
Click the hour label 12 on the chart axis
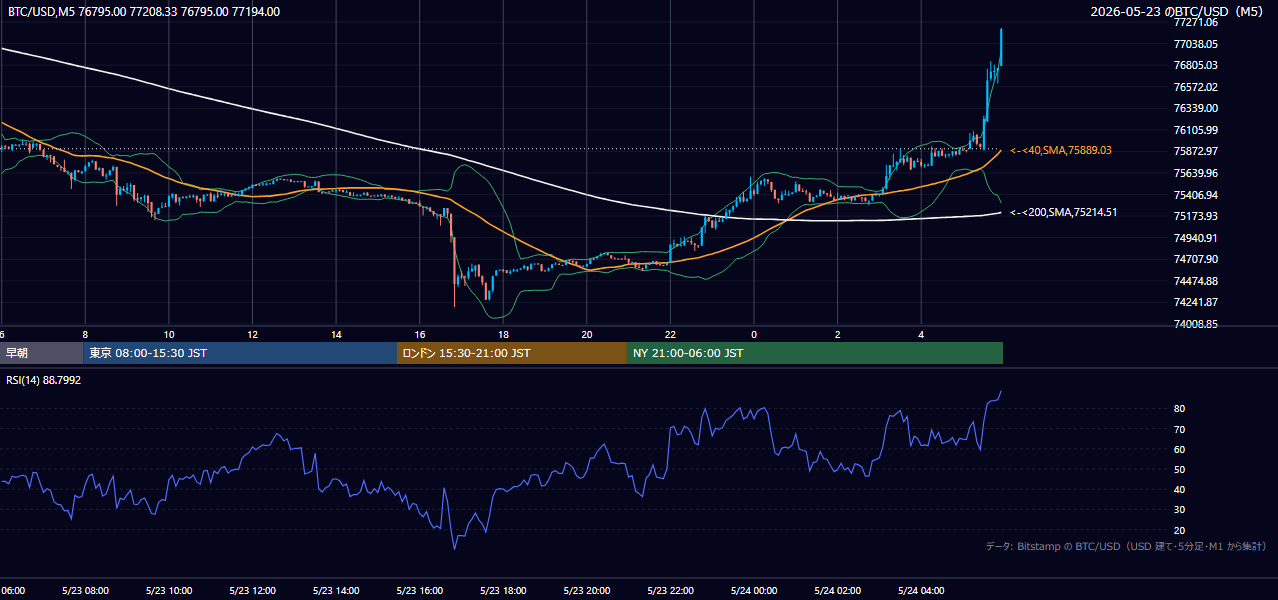tap(252, 334)
